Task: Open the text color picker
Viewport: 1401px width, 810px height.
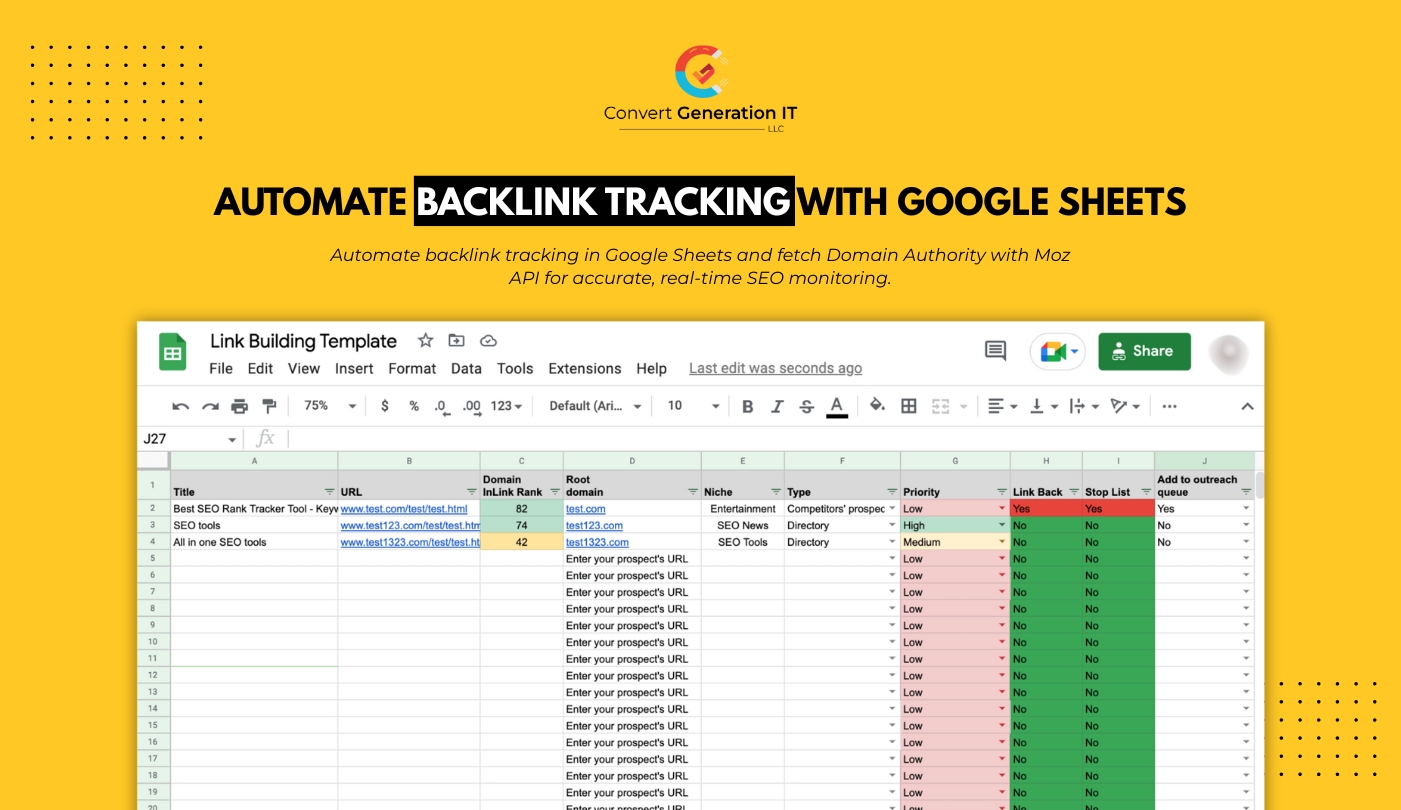Action: (836, 406)
